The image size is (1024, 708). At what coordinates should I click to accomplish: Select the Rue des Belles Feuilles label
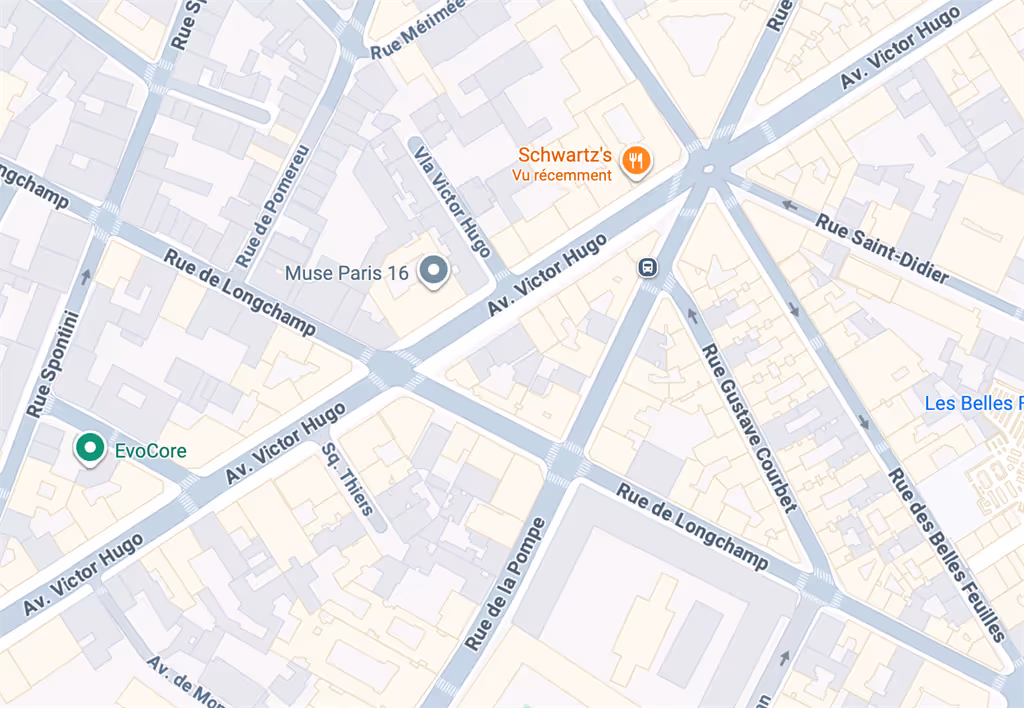click(x=947, y=555)
